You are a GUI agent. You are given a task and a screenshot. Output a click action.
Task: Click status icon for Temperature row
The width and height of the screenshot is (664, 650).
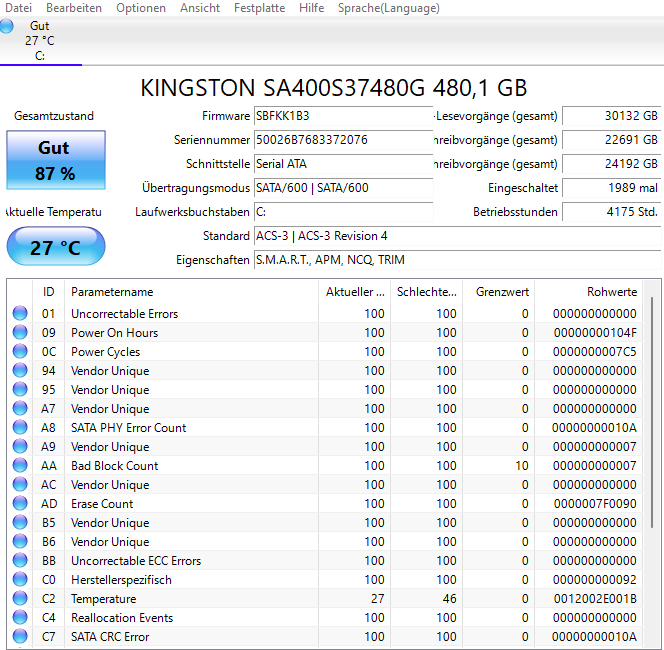click(20, 598)
